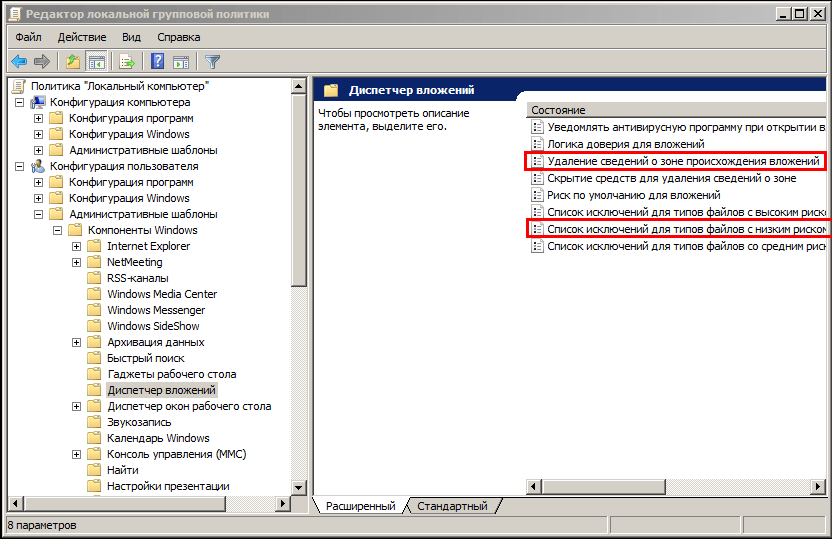Screen dimensions: 832x539
Task: Select policy Удаление сведений о зоне происхождения вложений
Action: 683,161
